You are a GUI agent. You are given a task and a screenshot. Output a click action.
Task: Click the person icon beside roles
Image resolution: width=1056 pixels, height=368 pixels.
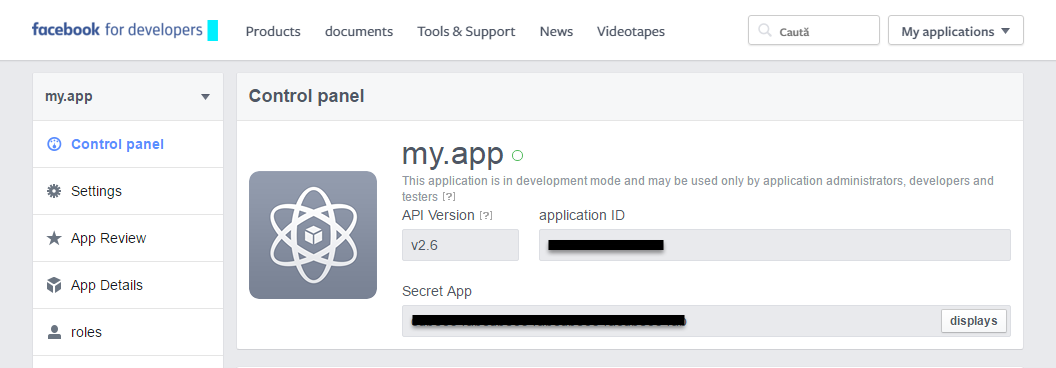tap(54, 332)
